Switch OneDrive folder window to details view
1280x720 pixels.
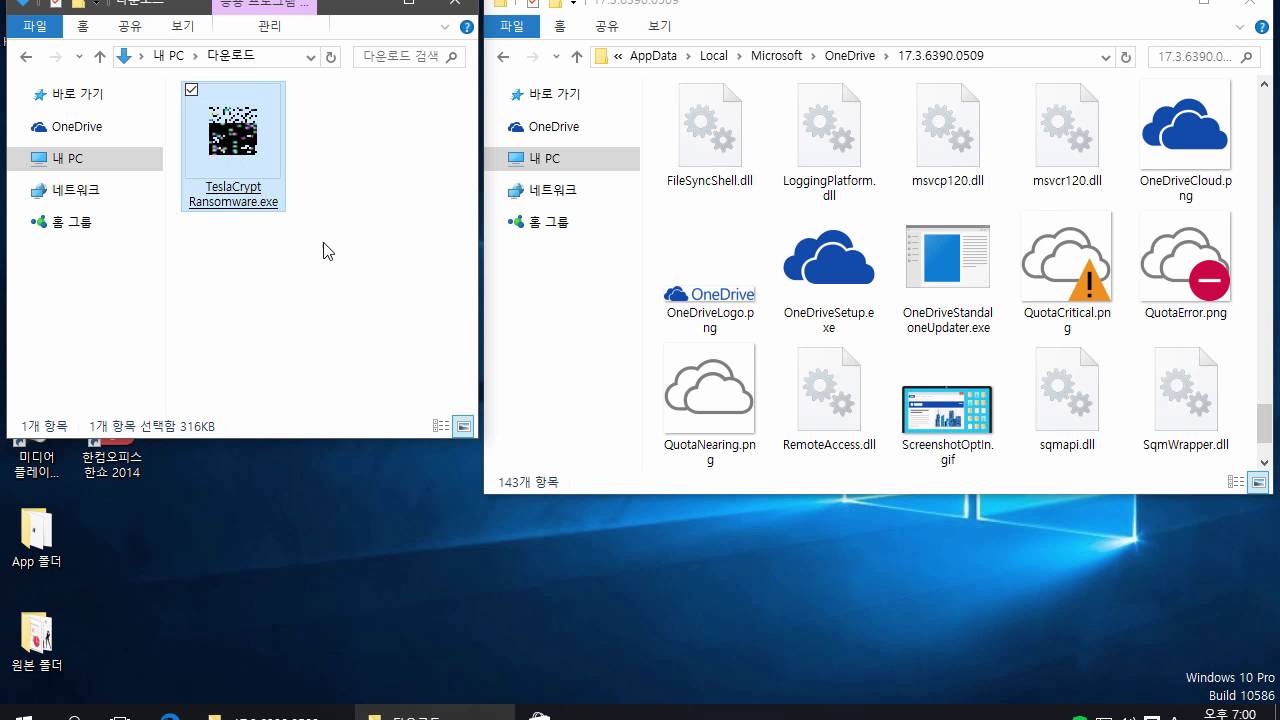1236,482
